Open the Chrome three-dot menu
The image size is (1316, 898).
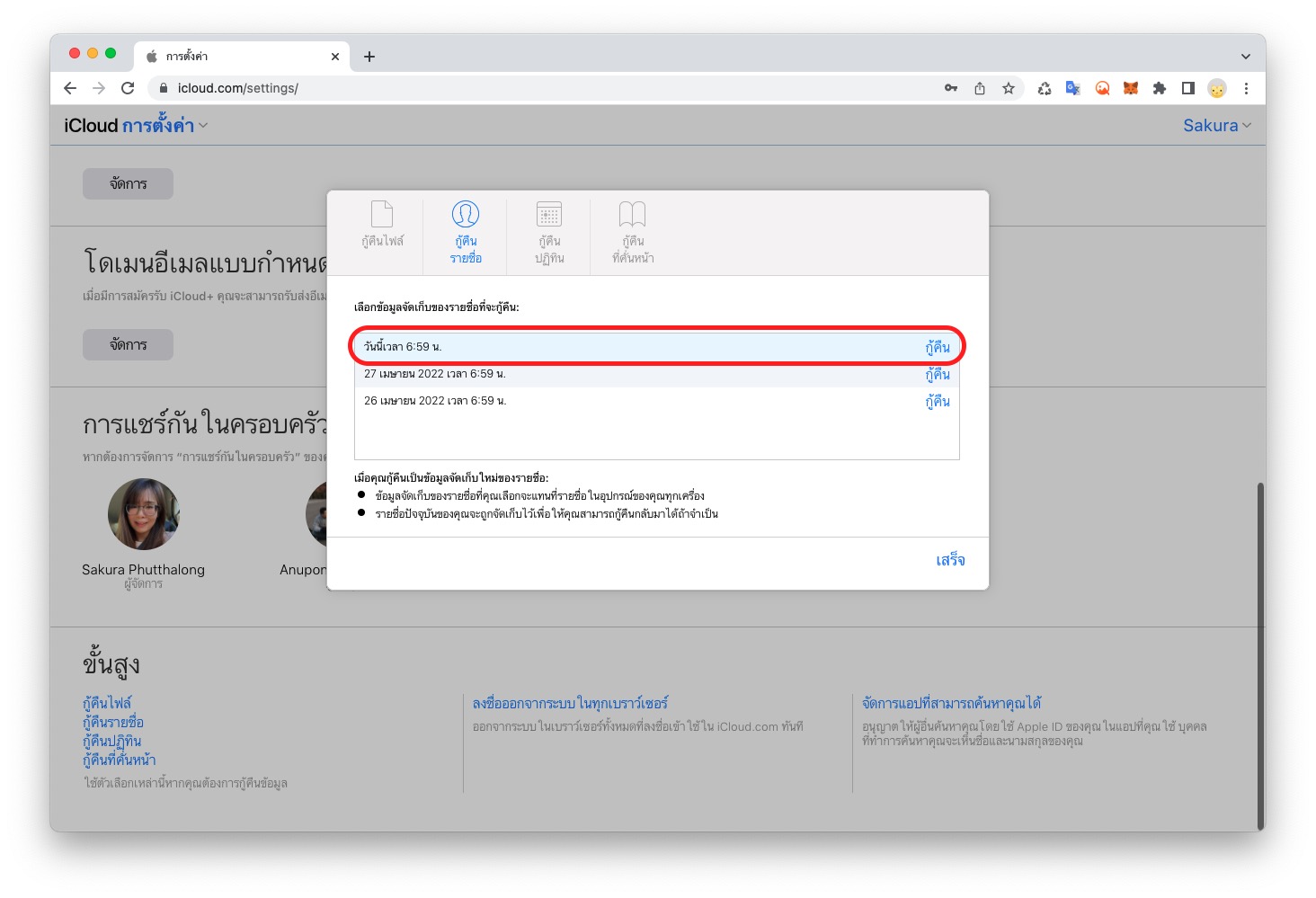pos(1246,88)
